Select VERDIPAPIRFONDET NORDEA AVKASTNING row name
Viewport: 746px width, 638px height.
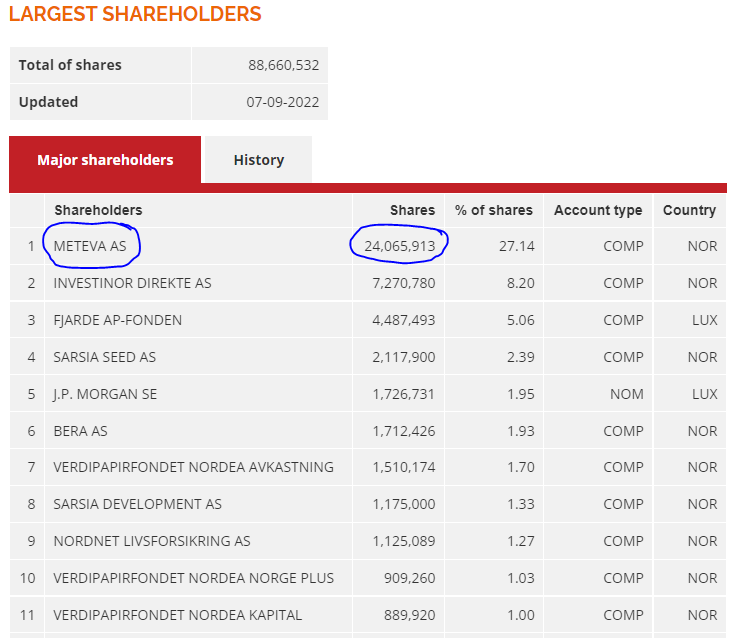point(194,467)
